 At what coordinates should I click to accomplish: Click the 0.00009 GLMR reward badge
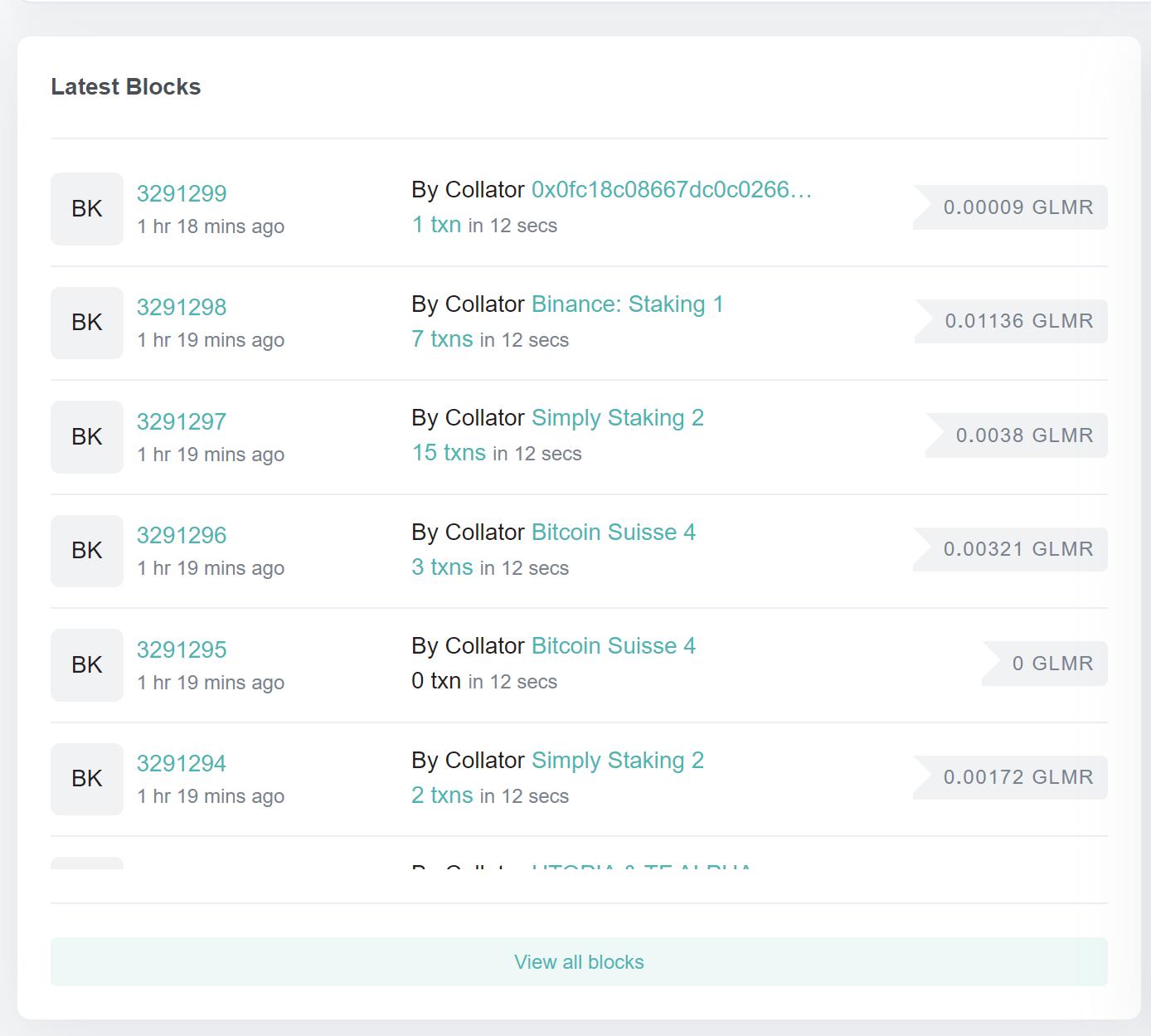click(1017, 207)
